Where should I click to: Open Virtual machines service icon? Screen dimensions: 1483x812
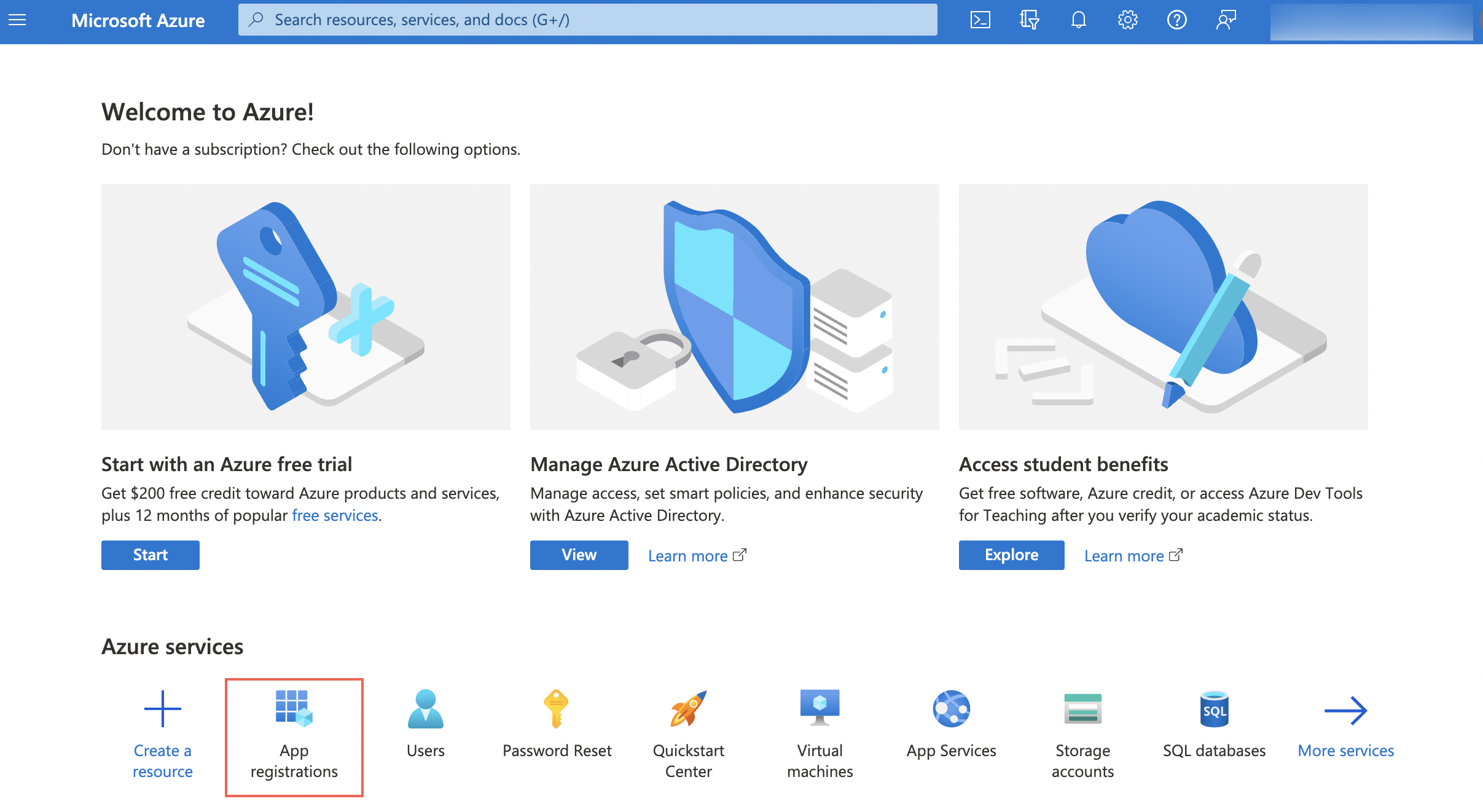[x=820, y=708]
